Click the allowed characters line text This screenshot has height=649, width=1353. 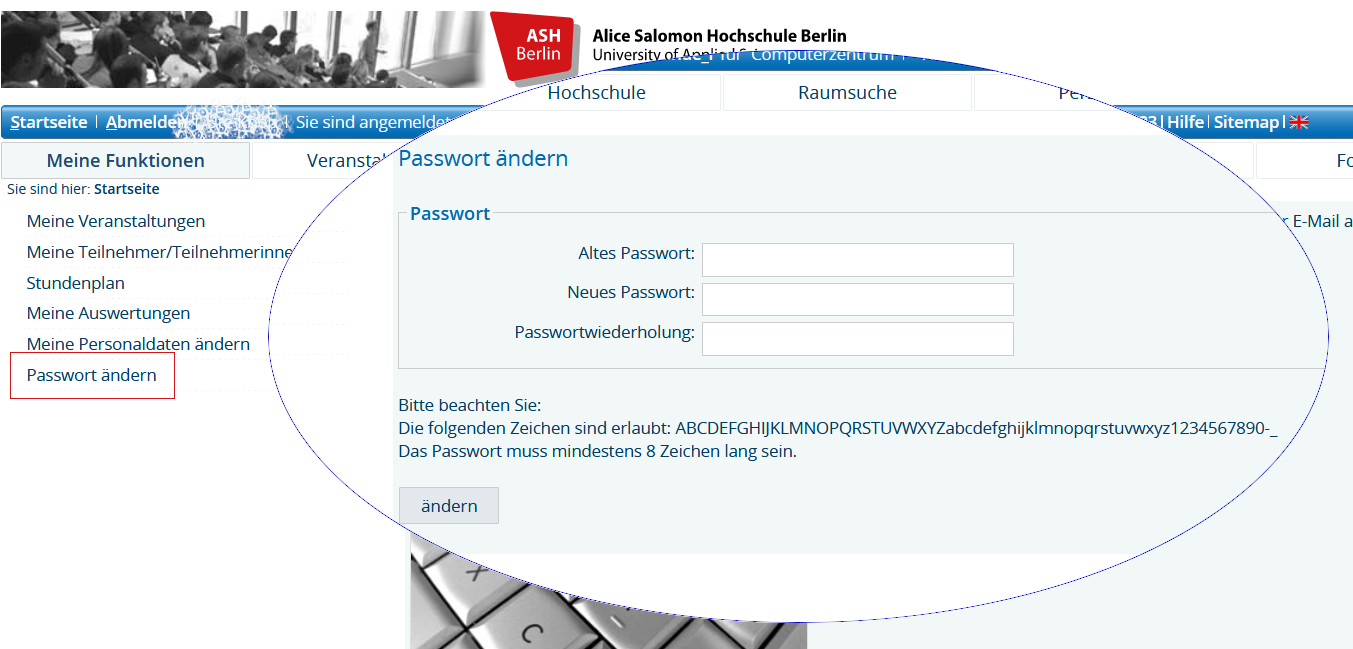coord(838,428)
